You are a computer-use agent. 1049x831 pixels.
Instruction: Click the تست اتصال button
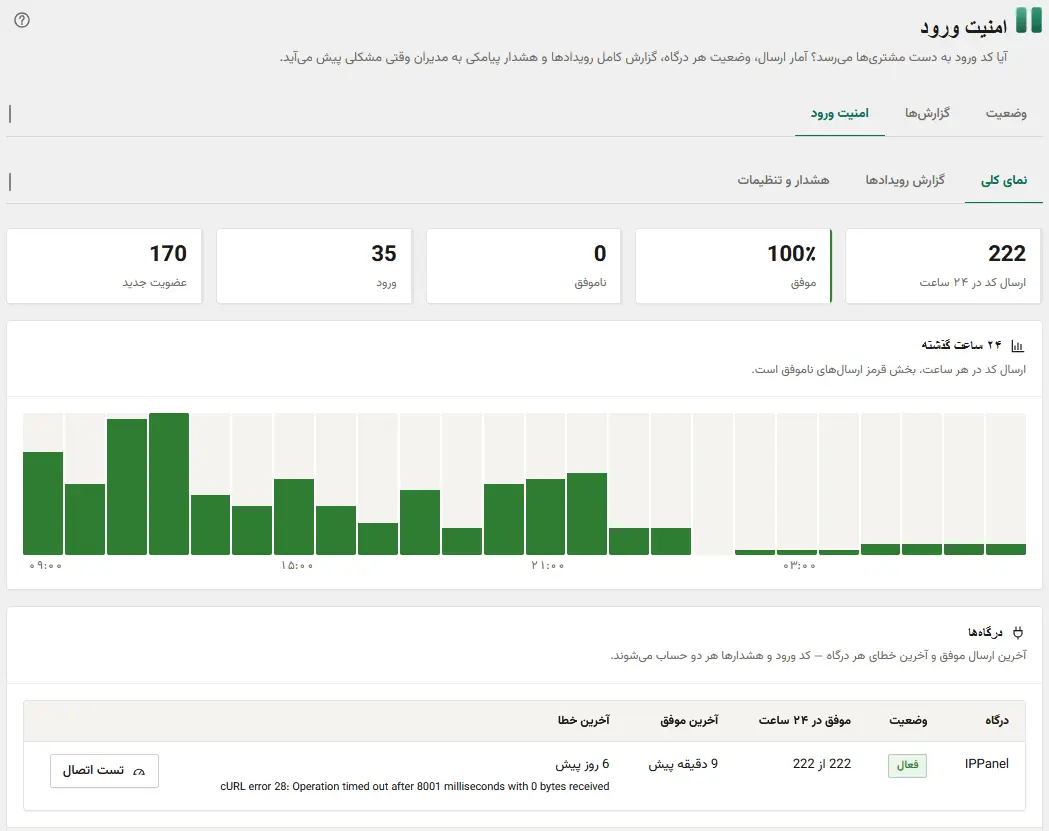click(x=104, y=771)
